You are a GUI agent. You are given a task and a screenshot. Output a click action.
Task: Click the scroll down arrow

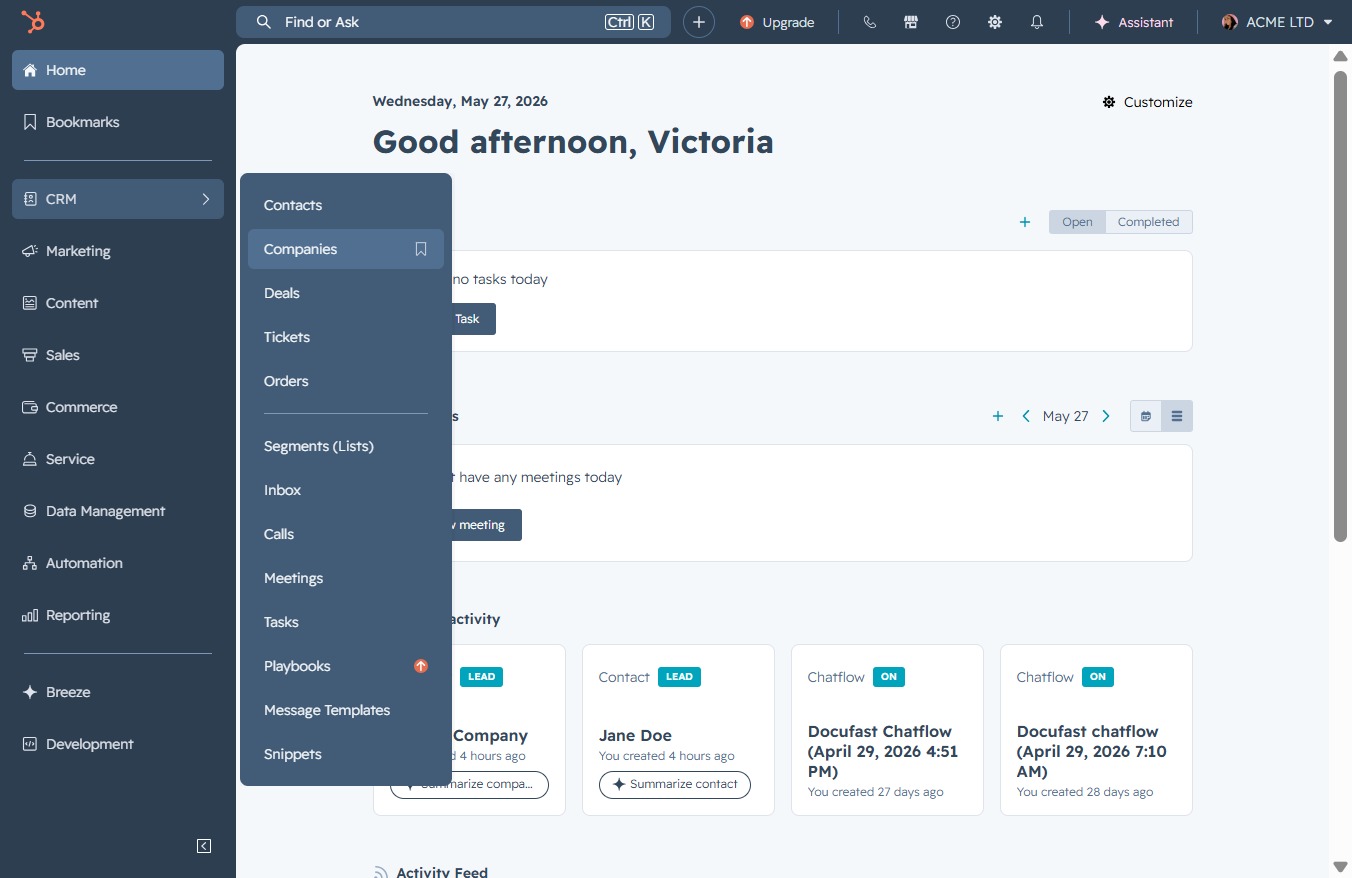pyautogui.click(x=1341, y=866)
